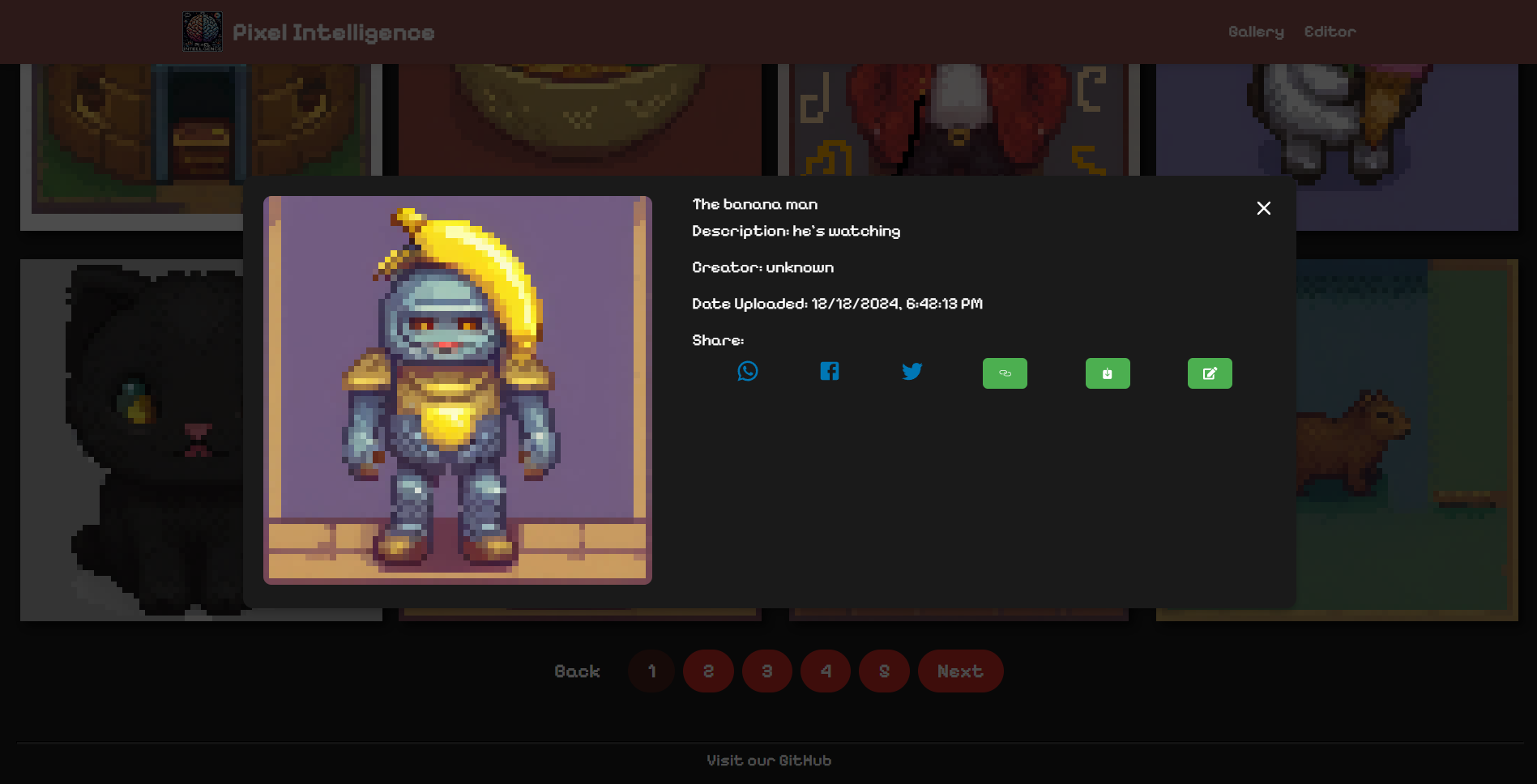The height and width of the screenshot is (784, 1537).
Task: Close the banana man details dialog
Action: (x=1264, y=208)
